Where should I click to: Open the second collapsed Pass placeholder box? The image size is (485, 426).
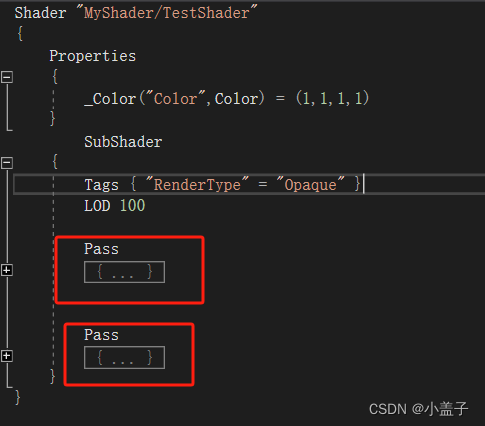point(124,358)
